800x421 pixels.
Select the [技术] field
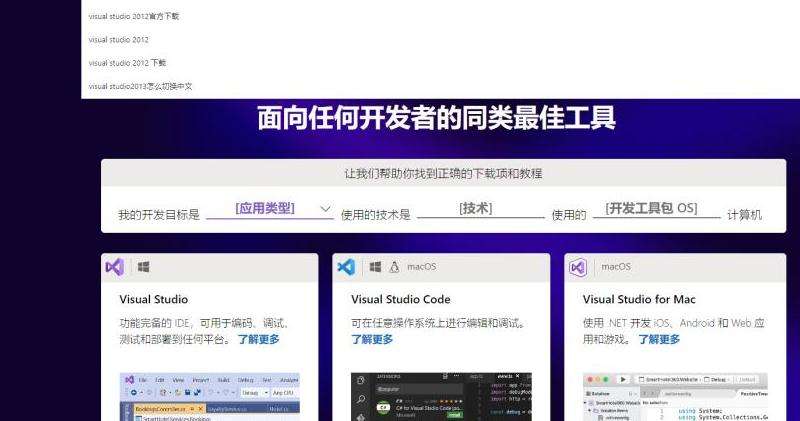[481, 209]
